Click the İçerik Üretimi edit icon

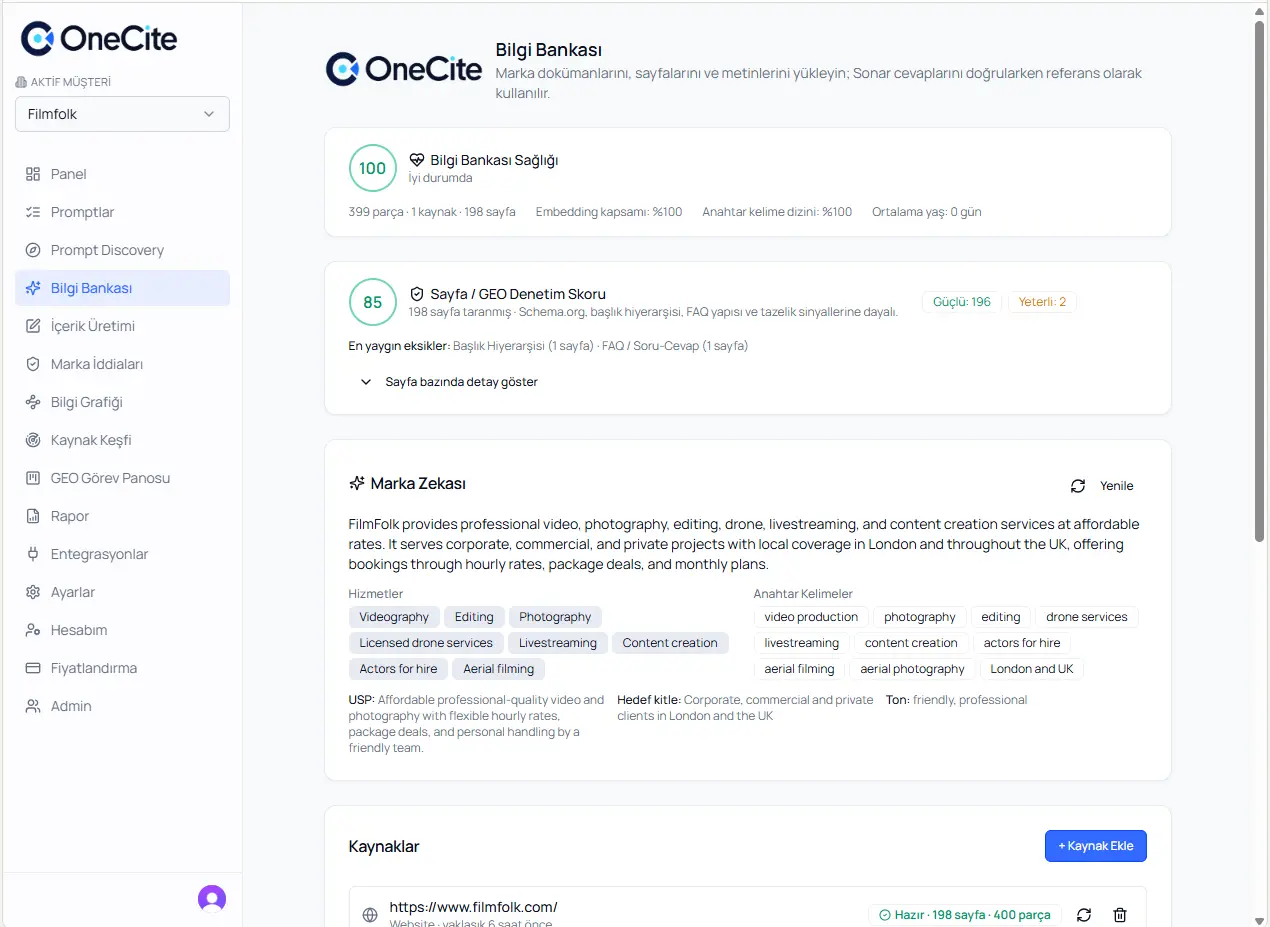(33, 326)
